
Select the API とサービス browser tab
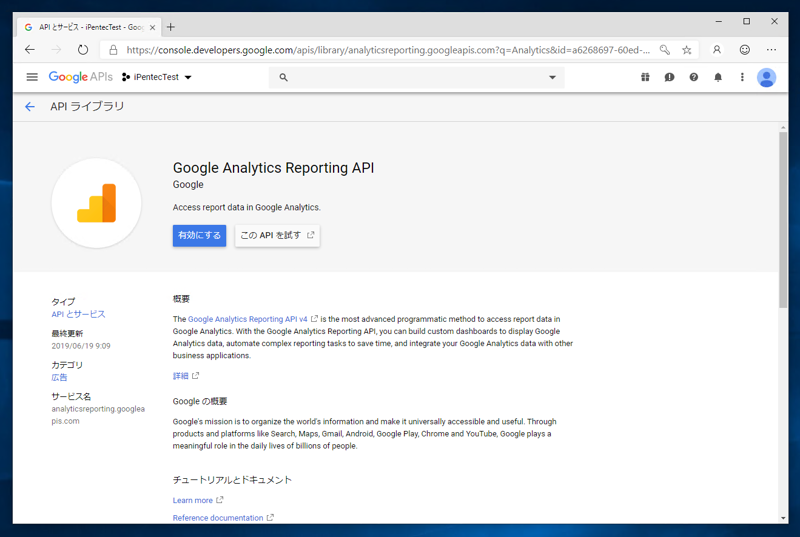click(89, 27)
